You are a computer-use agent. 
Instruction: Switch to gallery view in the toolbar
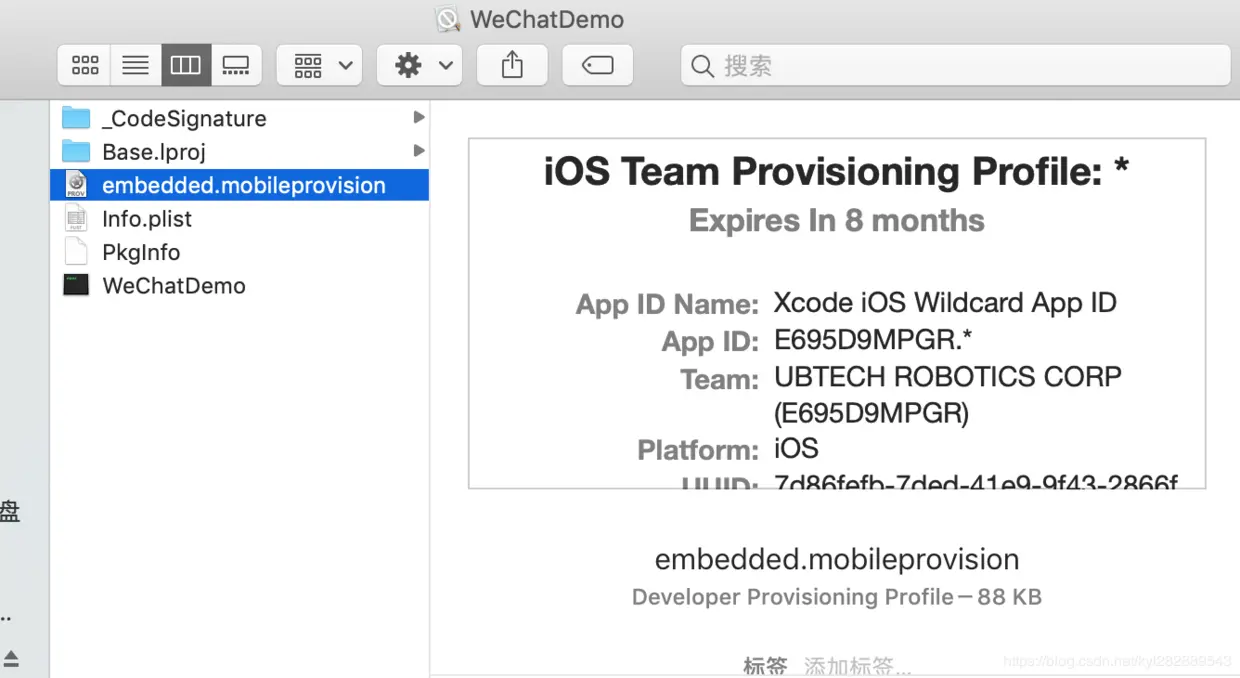click(x=236, y=66)
